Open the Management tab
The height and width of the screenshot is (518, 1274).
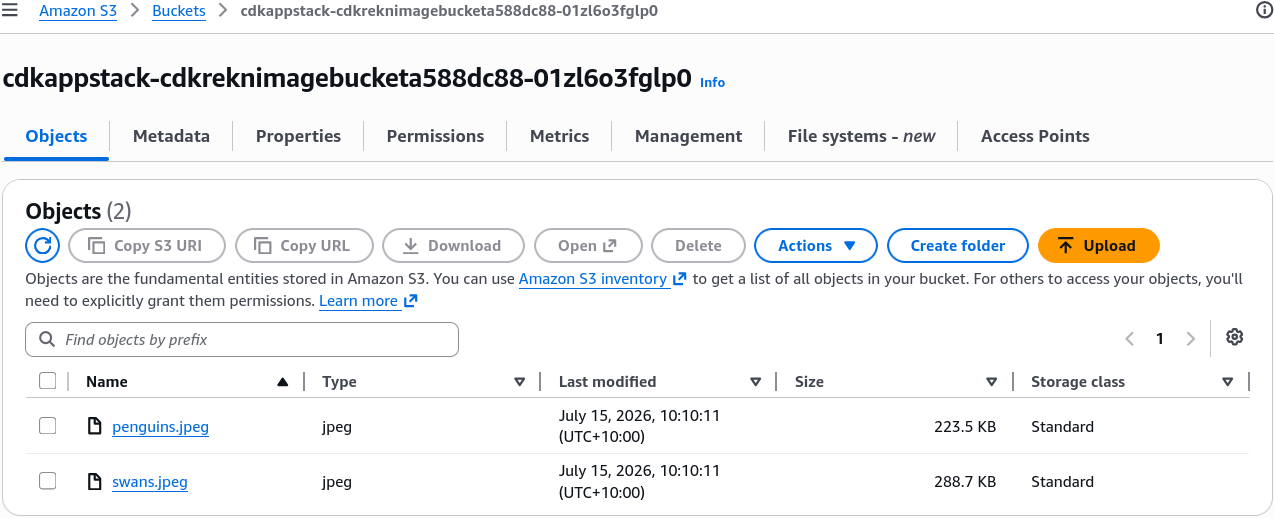[x=688, y=136]
